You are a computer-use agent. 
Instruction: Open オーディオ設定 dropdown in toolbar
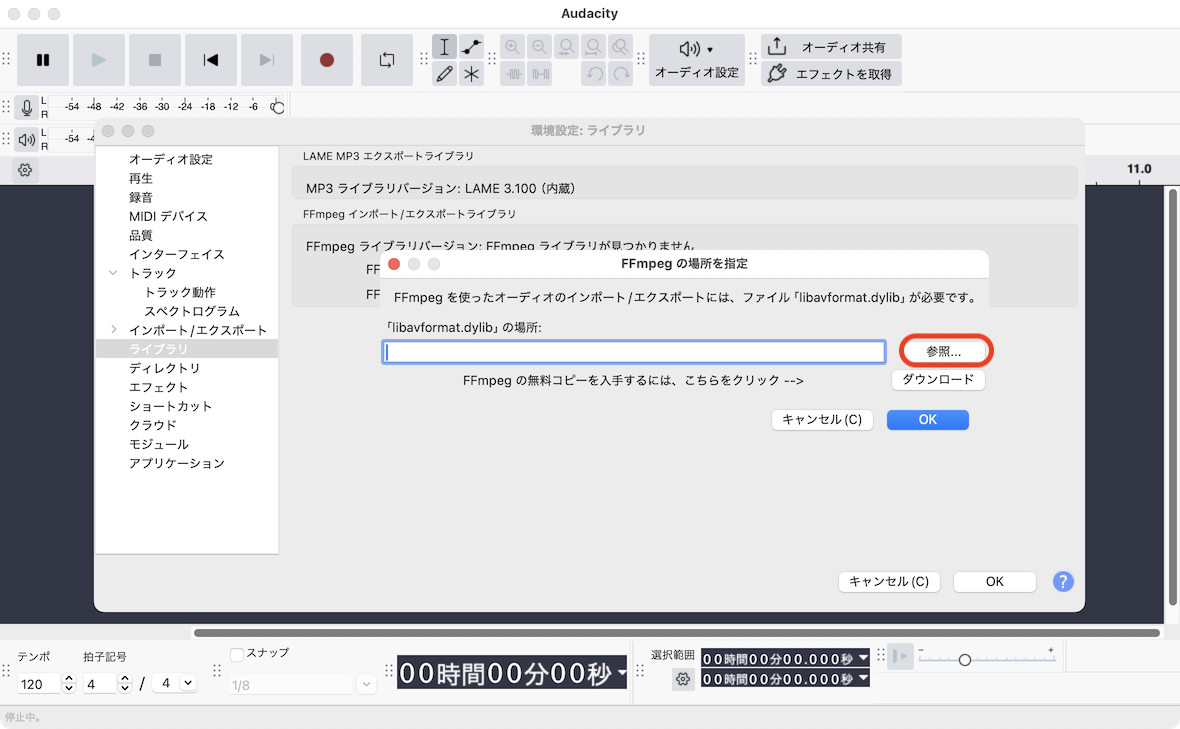(697, 60)
